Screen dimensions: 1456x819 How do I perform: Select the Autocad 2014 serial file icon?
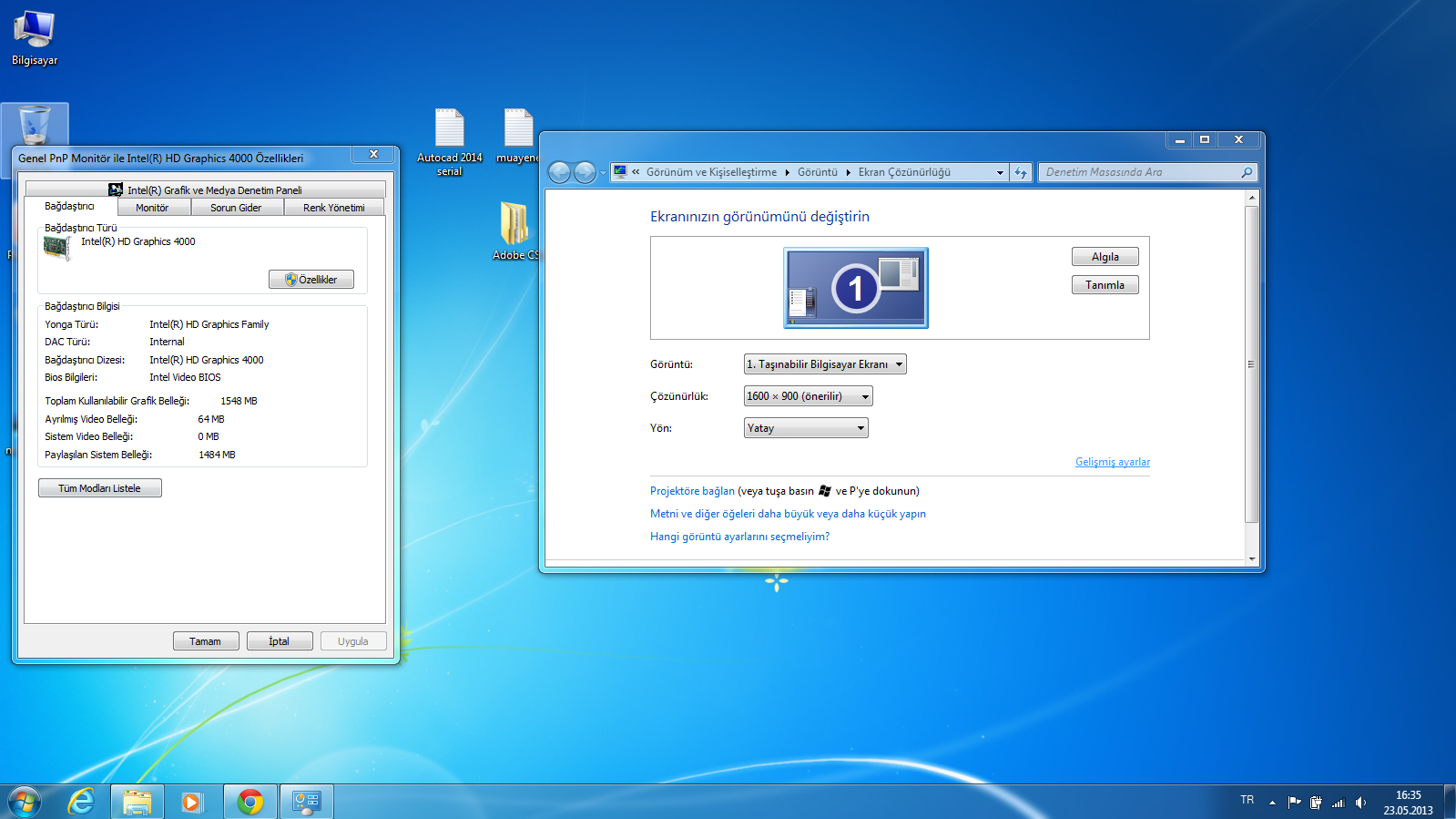450,142
